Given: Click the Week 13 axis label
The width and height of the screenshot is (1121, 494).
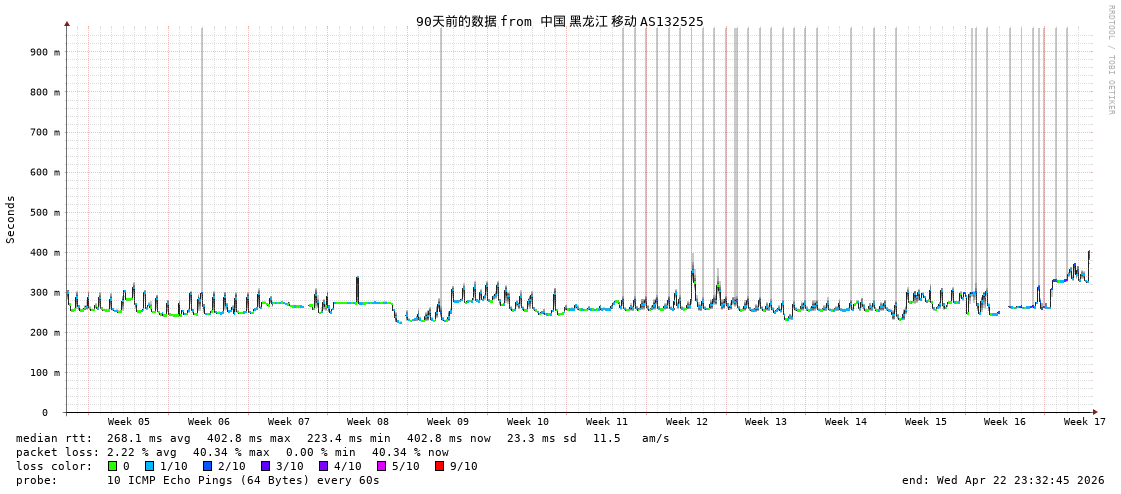Looking at the screenshot, I should click(766, 422).
